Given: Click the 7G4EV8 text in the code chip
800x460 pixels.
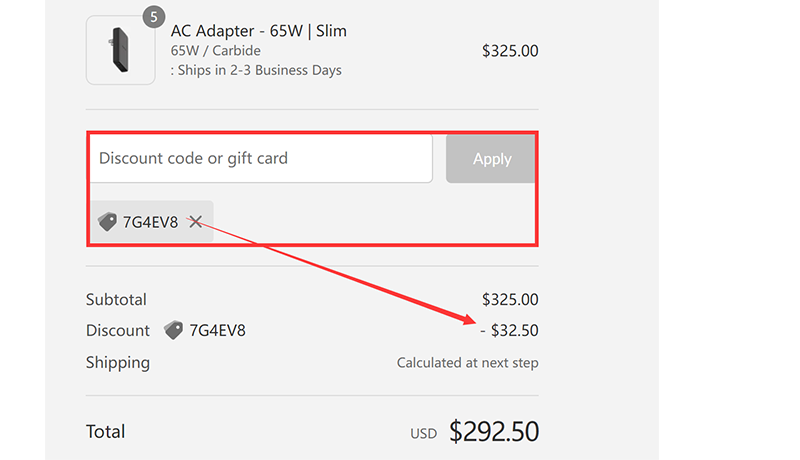Looking at the screenshot, I should coord(150,222).
